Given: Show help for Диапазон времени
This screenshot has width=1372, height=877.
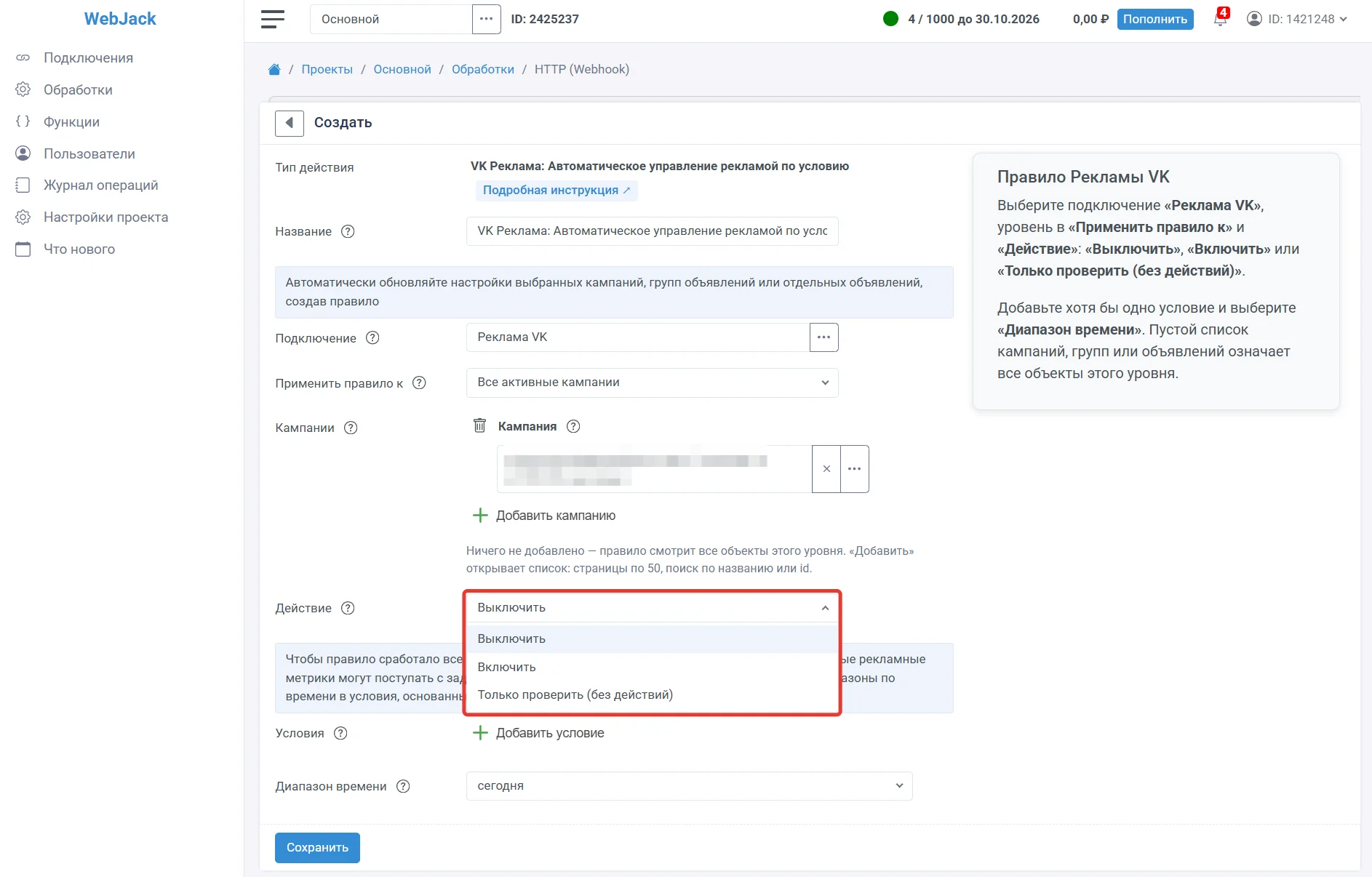Looking at the screenshot, I should [403, 786].
